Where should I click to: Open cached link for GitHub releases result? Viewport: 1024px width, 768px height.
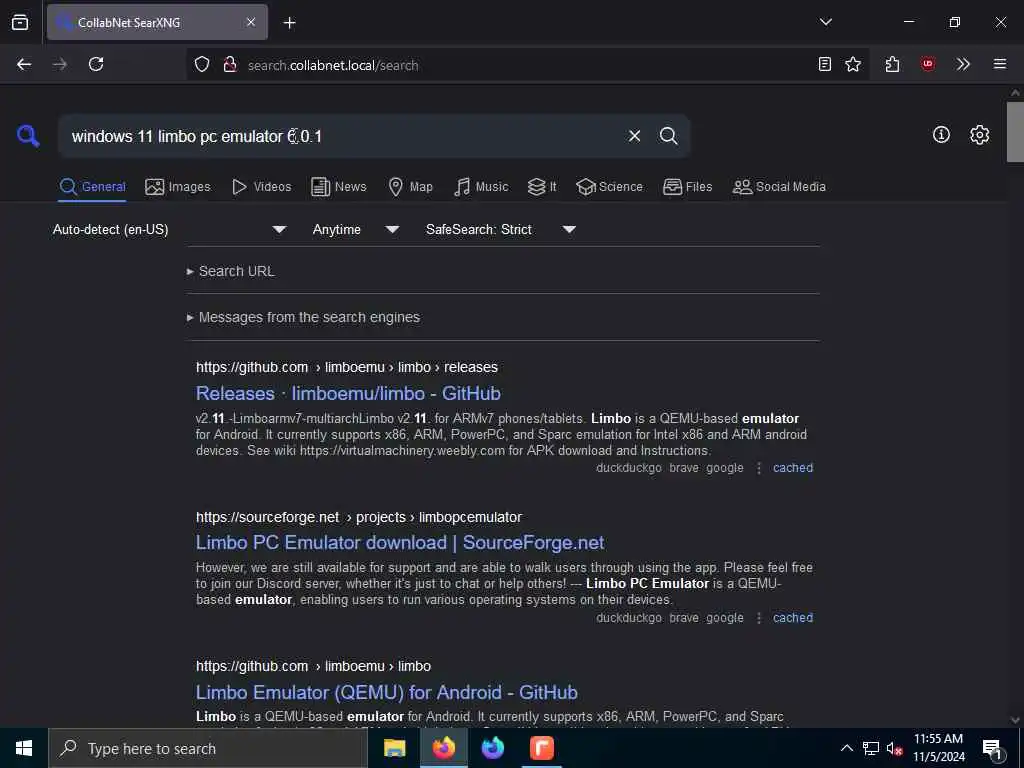point(793,468)
